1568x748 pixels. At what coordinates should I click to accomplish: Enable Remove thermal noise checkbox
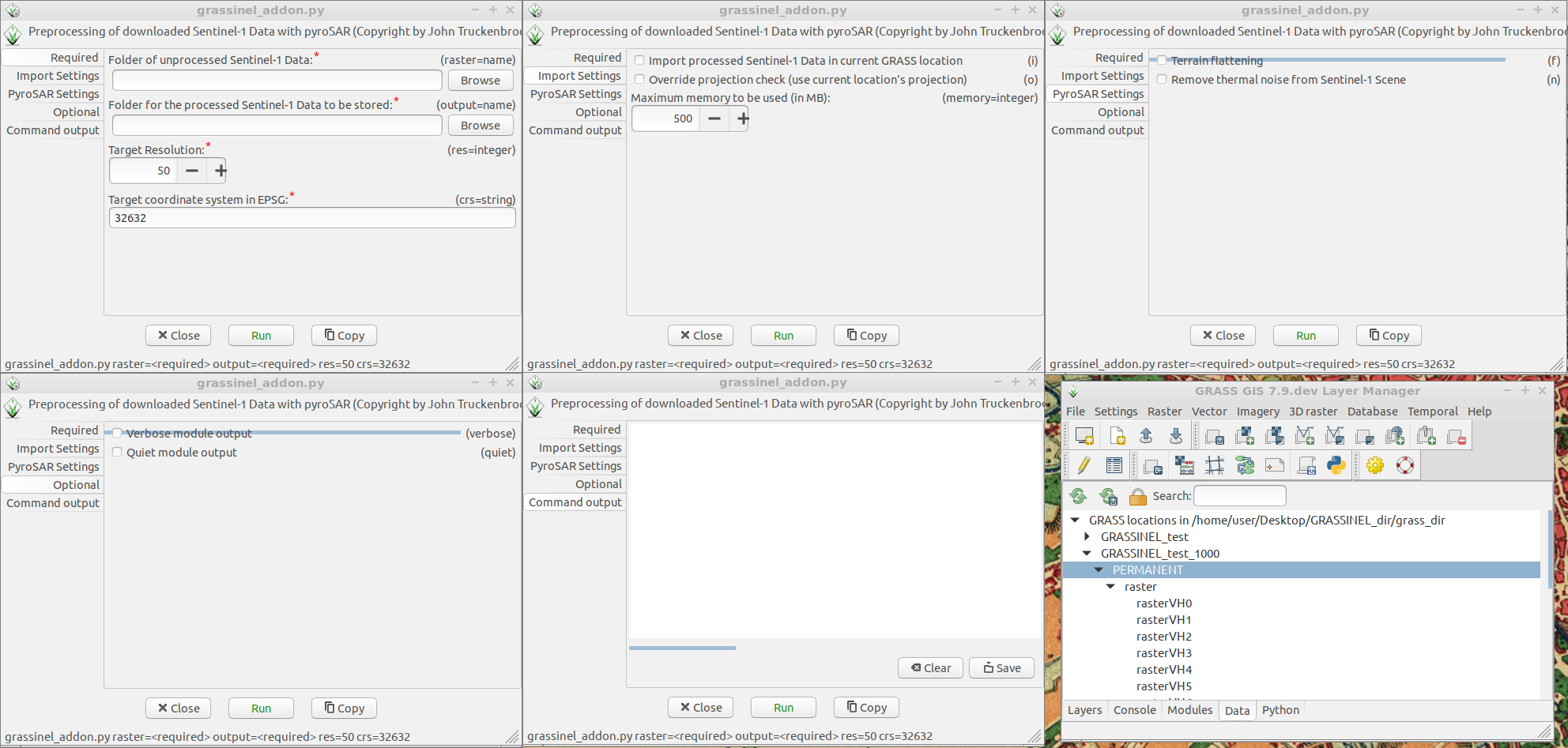[1162, 80]
